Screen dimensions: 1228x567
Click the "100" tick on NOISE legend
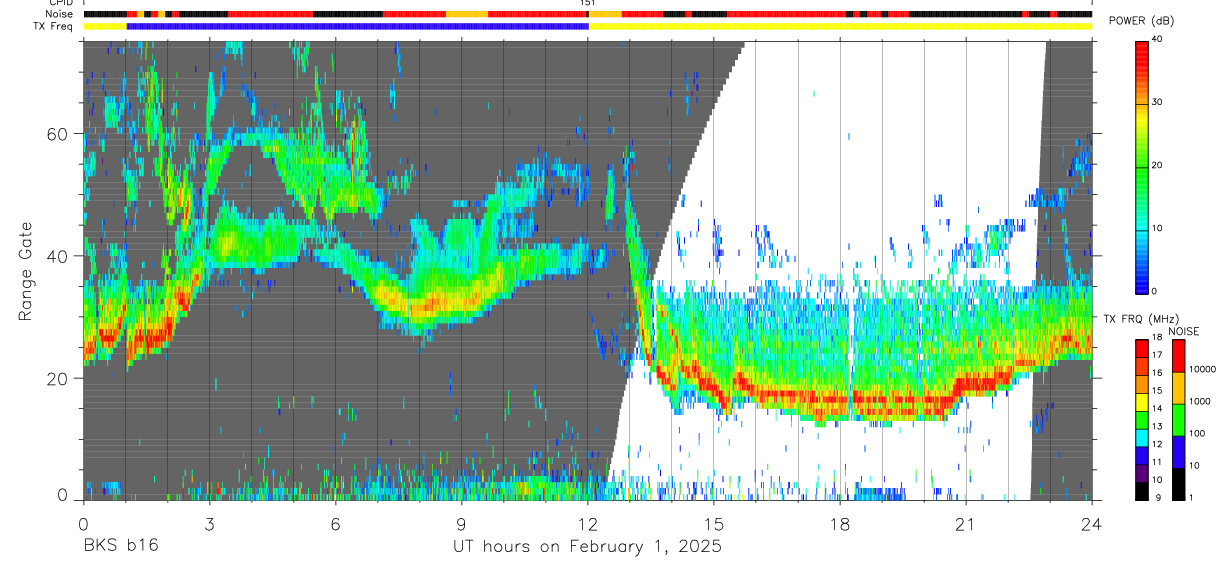(1196, 433)
